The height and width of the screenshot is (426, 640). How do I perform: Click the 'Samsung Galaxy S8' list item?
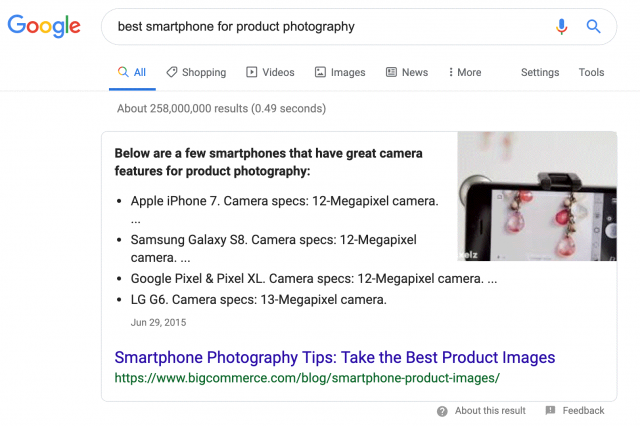tap(273, 248)
